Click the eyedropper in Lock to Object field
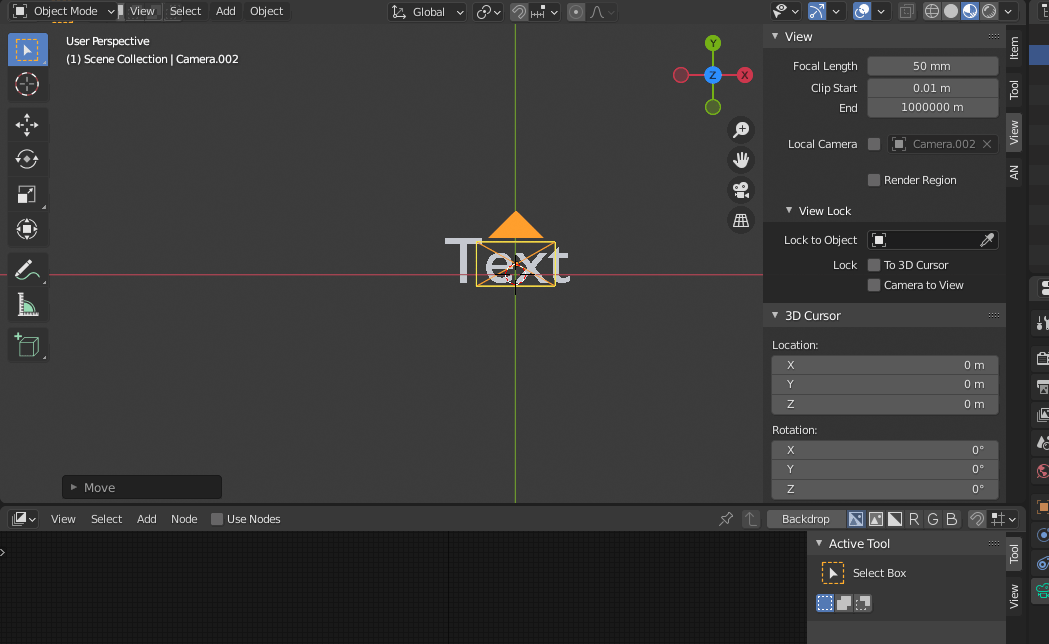 tap(987, 240)
